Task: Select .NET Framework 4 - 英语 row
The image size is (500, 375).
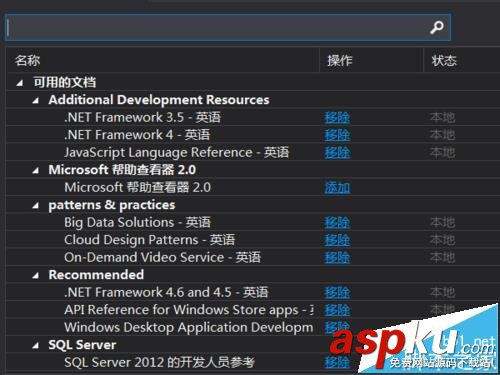Action: (137, 135)
